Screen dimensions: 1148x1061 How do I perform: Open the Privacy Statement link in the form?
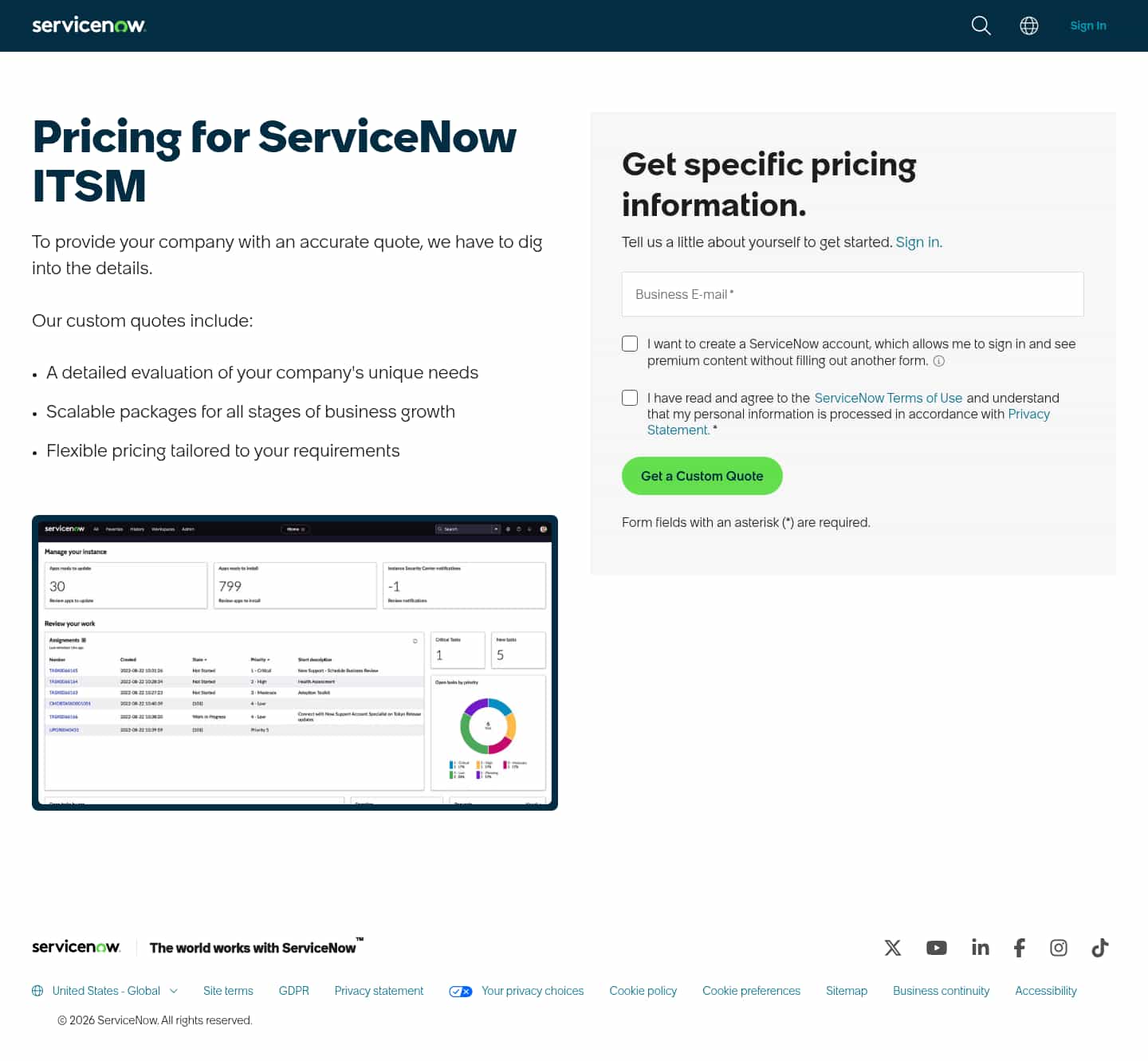coord(1029,414)
